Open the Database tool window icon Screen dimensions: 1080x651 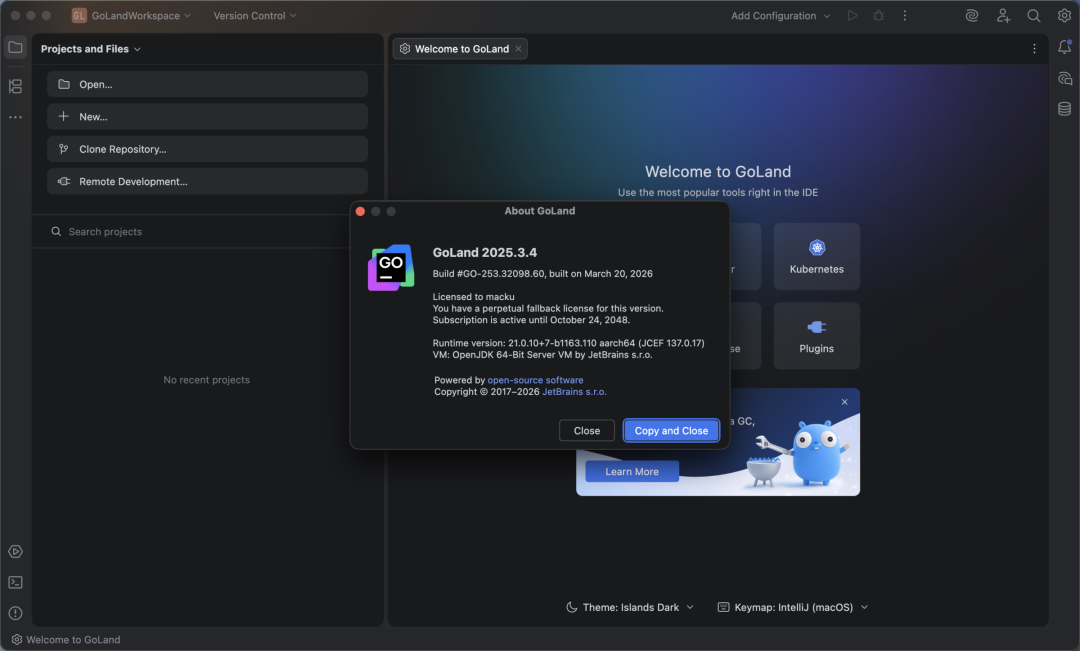click(x=1064, y=109)
